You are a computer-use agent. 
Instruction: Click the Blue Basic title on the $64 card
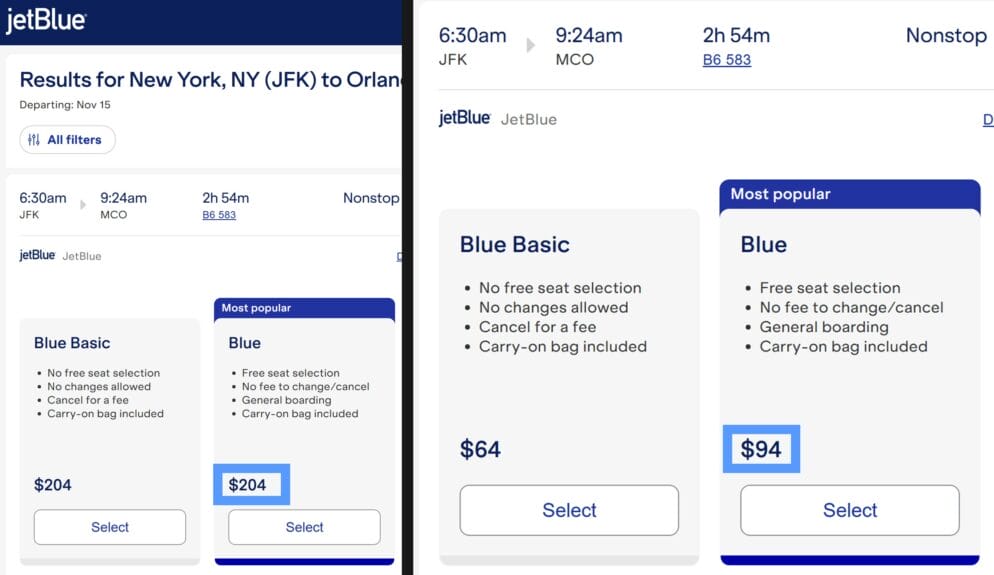pos(514,245)
